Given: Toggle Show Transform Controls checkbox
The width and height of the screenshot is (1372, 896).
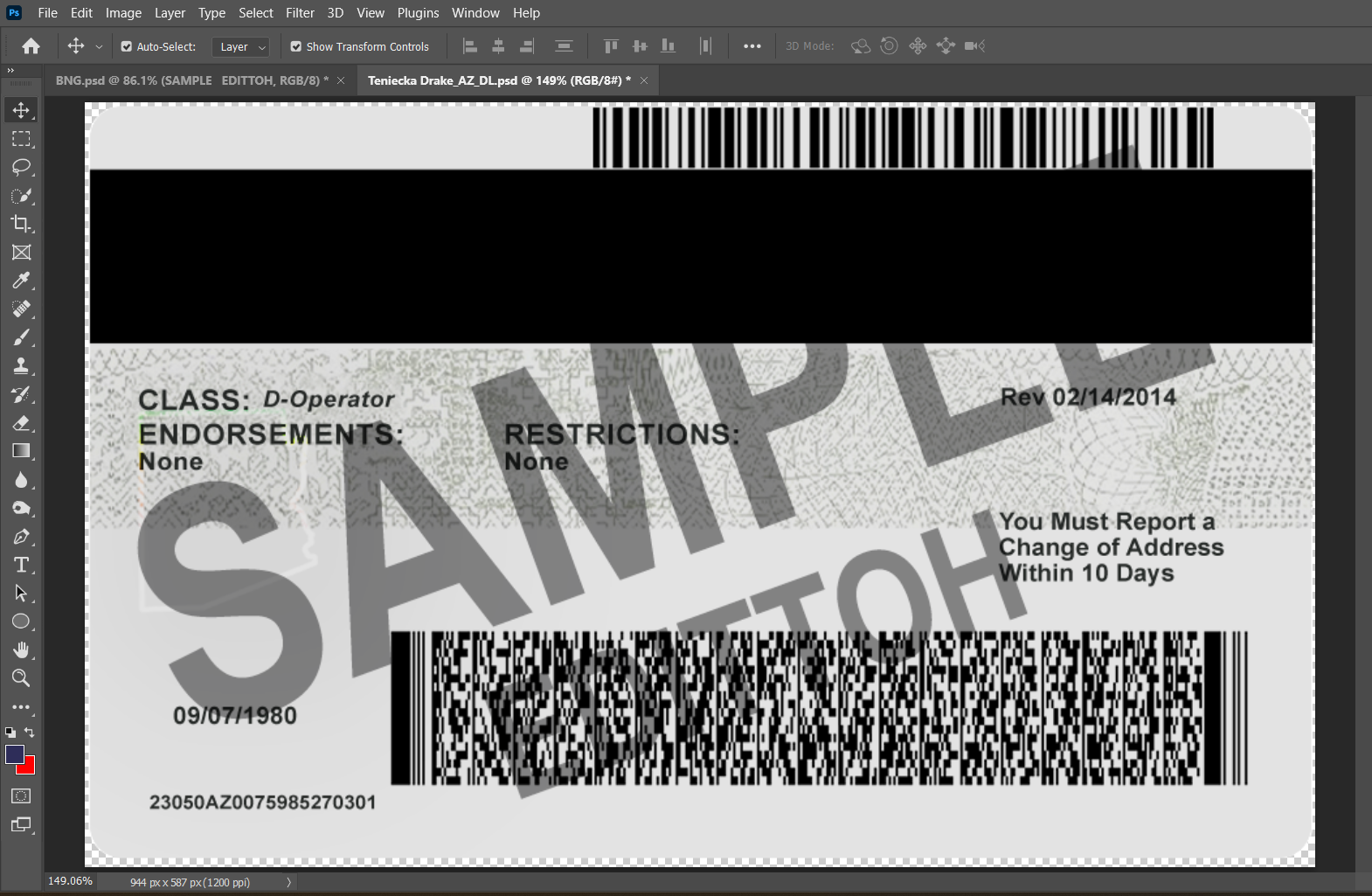Looking at the screenshot, I should coord(296,46).
